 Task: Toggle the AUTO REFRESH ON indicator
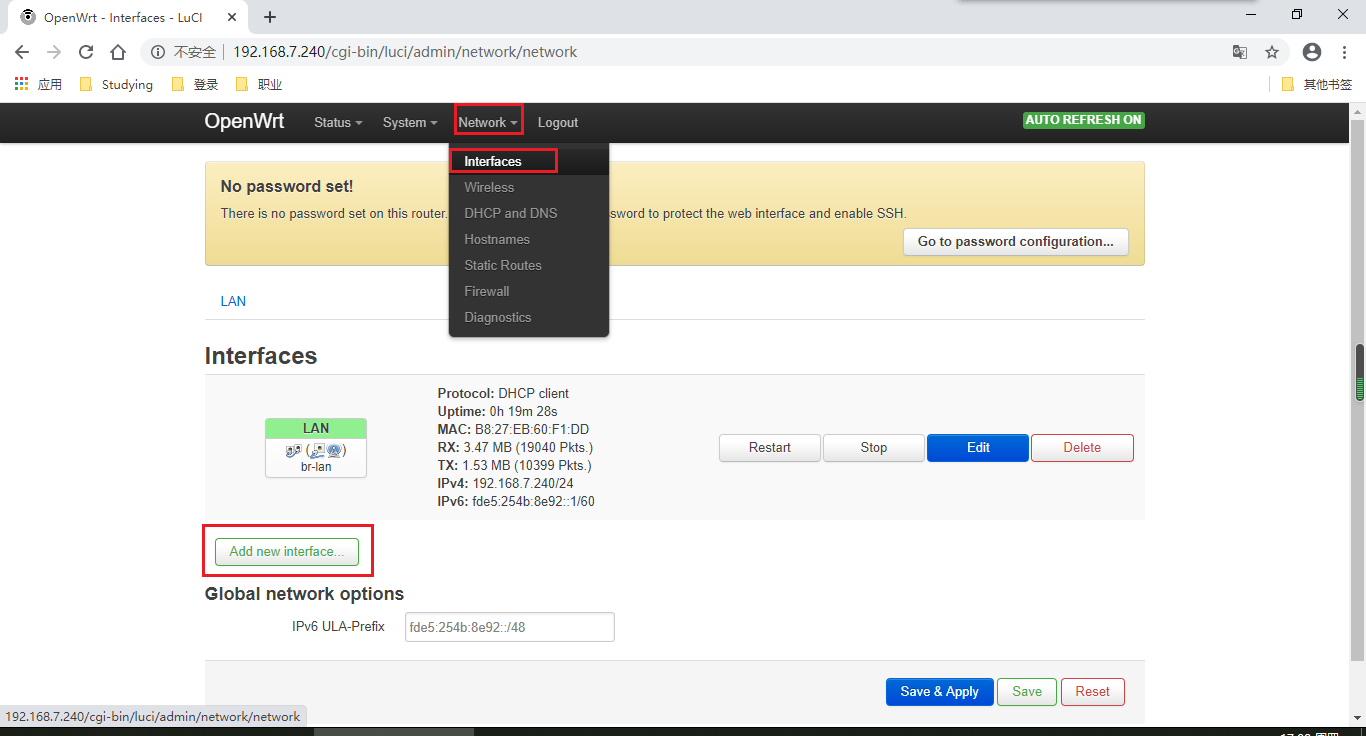[1084, 120]
